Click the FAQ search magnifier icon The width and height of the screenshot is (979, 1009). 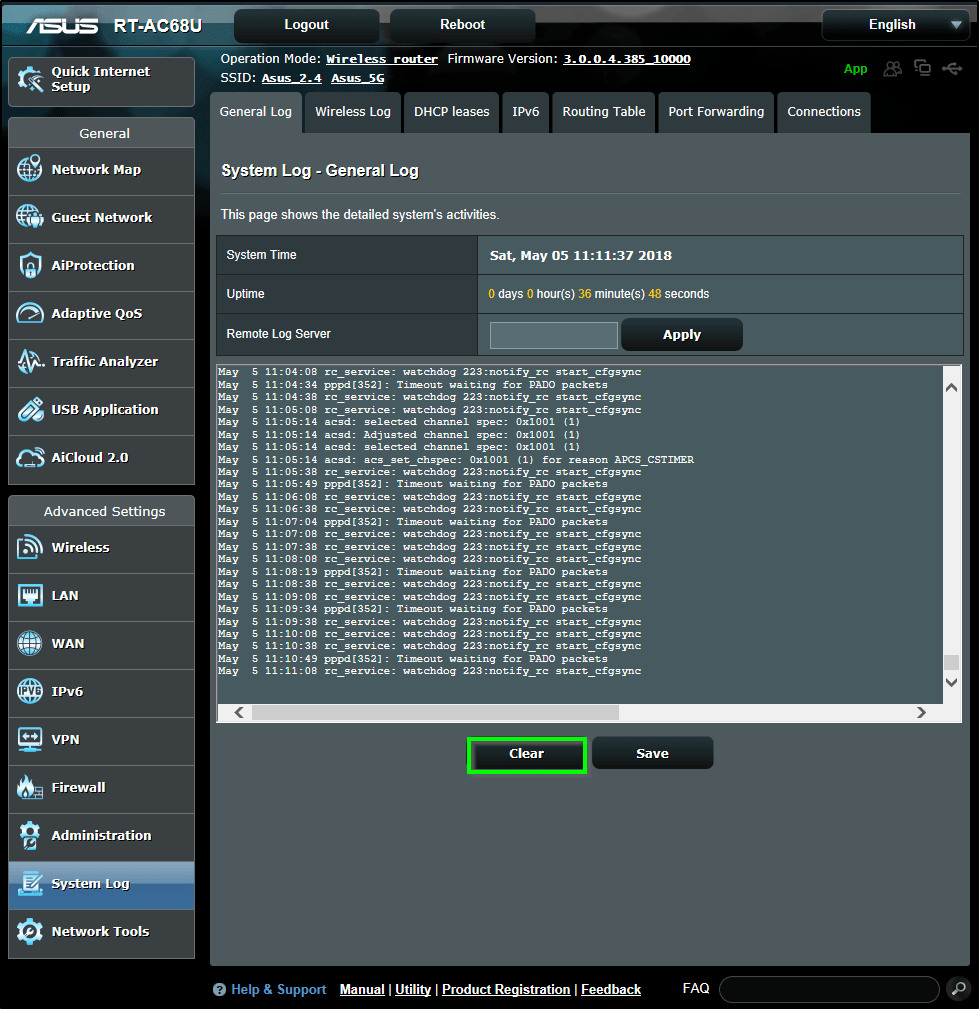959,988
